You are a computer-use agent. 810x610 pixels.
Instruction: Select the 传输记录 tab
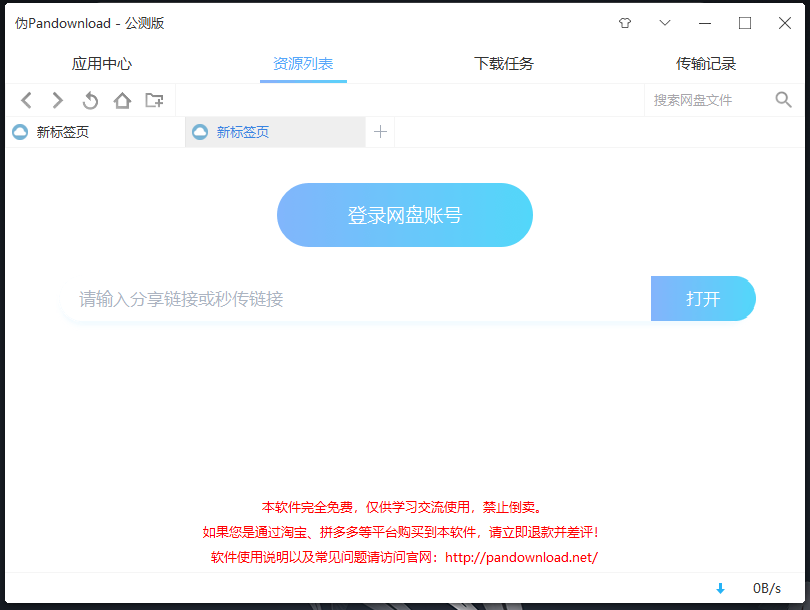[706, 64]
